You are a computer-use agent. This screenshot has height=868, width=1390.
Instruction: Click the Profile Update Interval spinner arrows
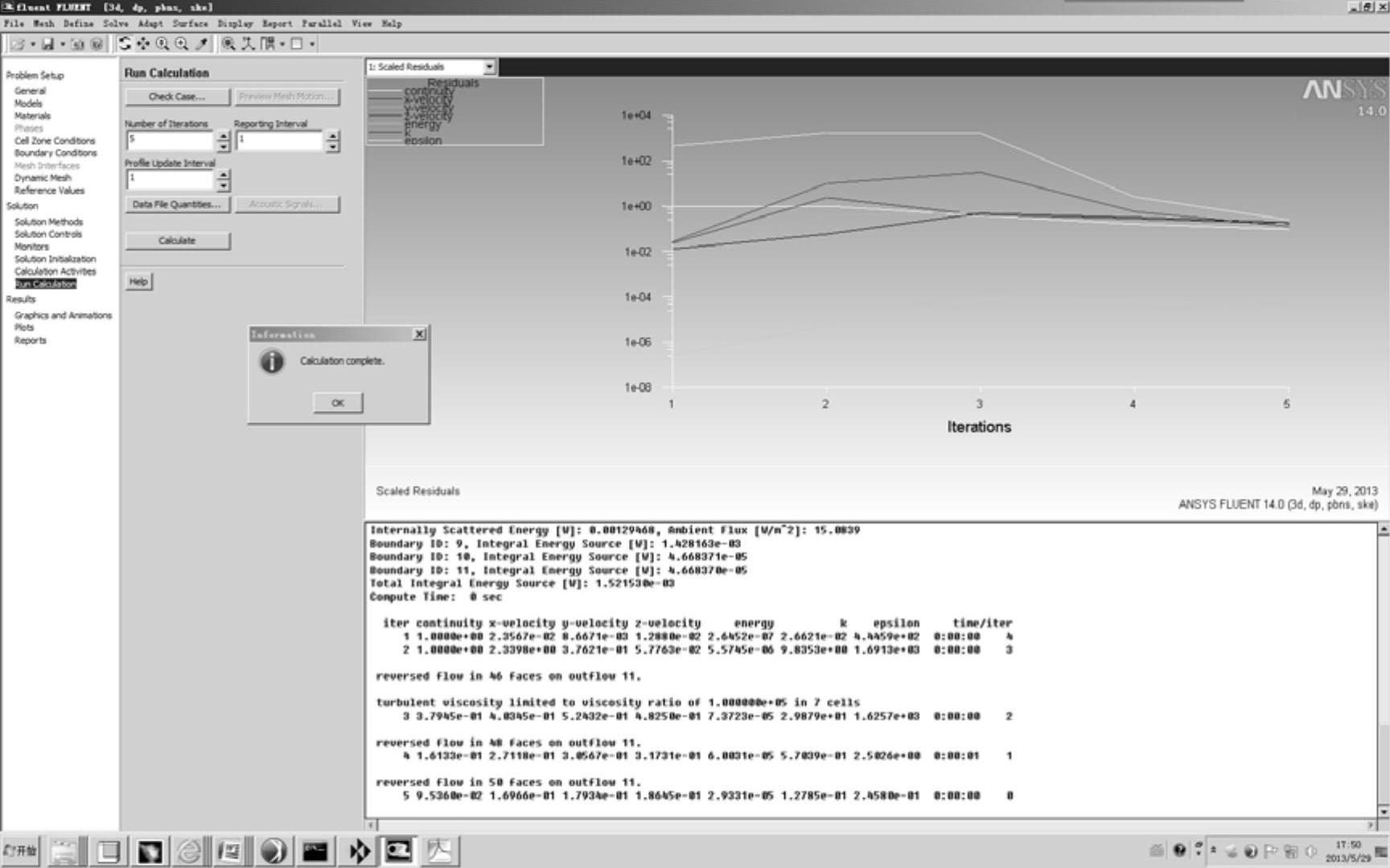coord(224,180)
